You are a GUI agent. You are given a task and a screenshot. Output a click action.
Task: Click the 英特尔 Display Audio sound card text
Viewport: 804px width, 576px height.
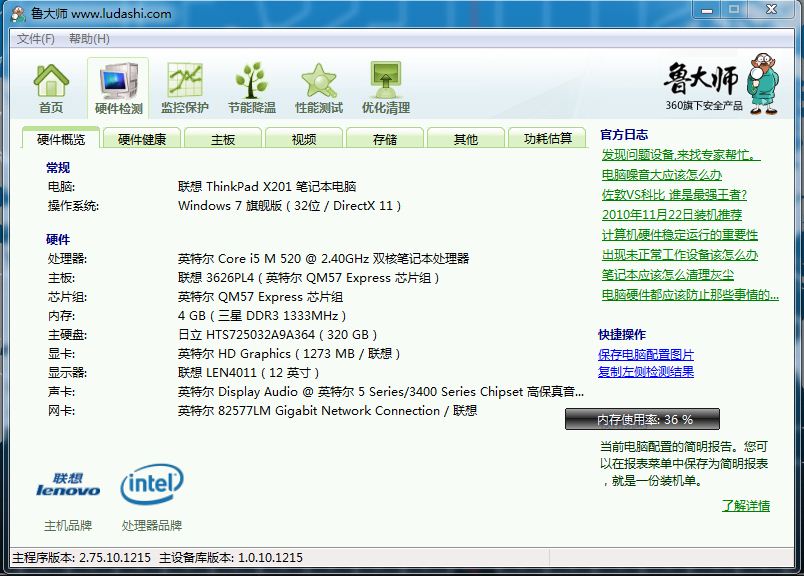[380, 392]
